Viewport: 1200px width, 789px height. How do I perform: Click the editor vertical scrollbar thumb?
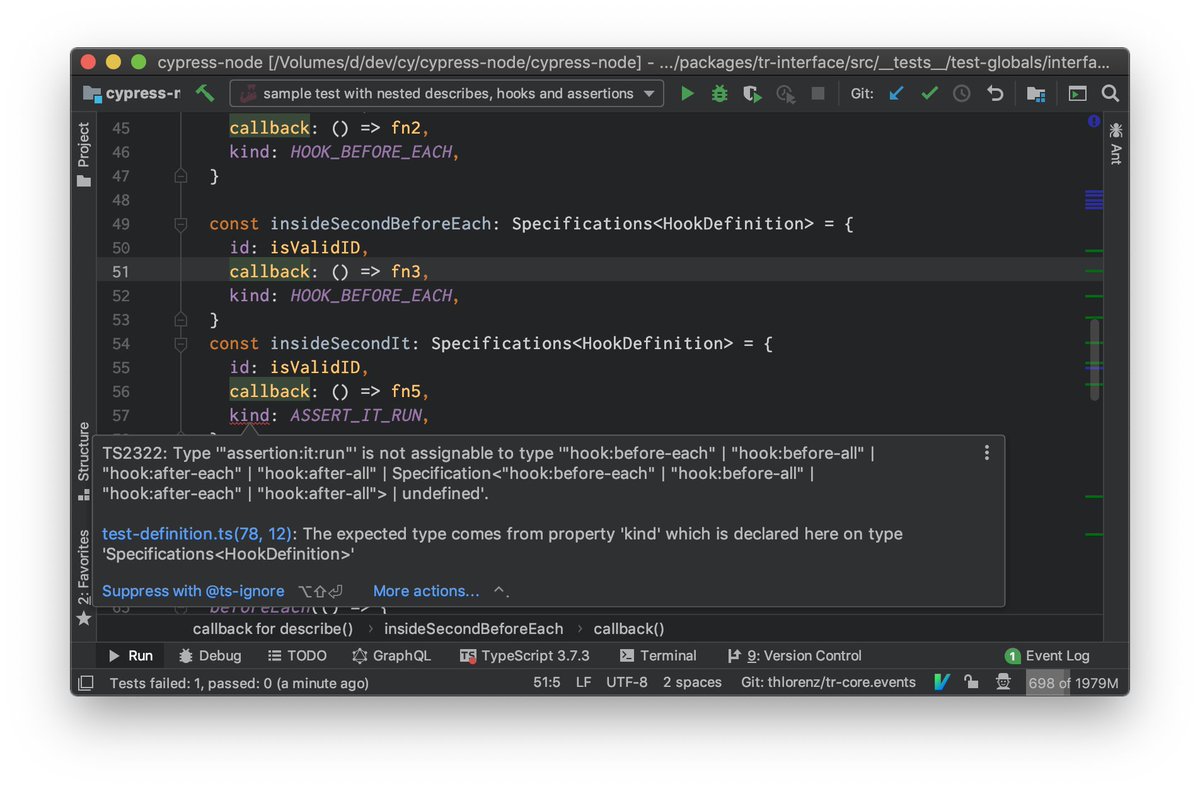(x=1095, y=360)
